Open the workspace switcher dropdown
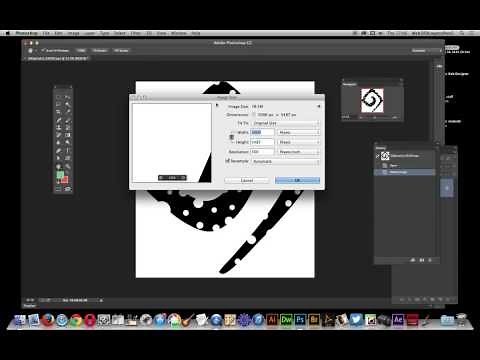Viewport: 480px width, 360px height. [426, 50]
